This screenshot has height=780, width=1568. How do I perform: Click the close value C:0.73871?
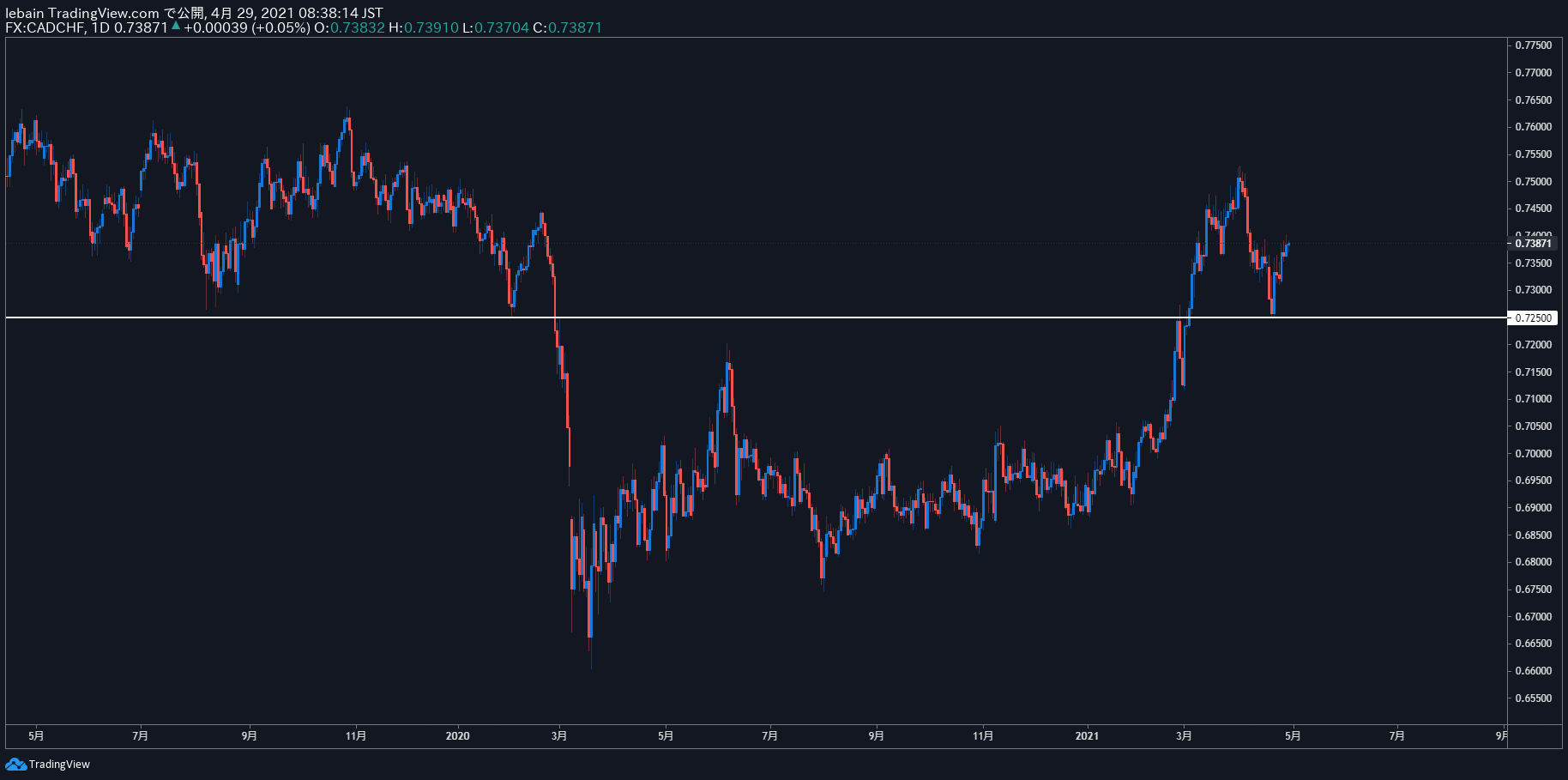click(x=567, y=27)
